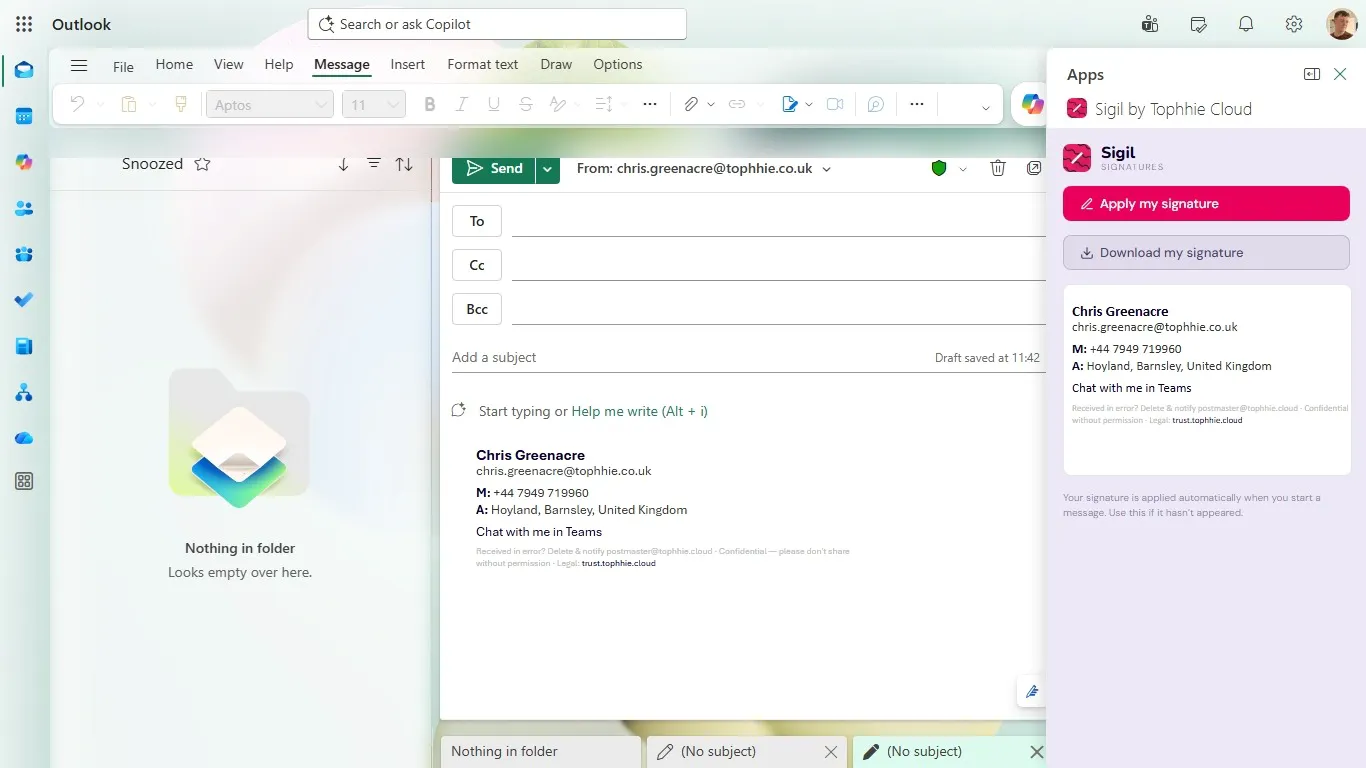Screen dimensions: 1366x768
Task: Click the Insert link icon
Action: [x=737, y=104]
